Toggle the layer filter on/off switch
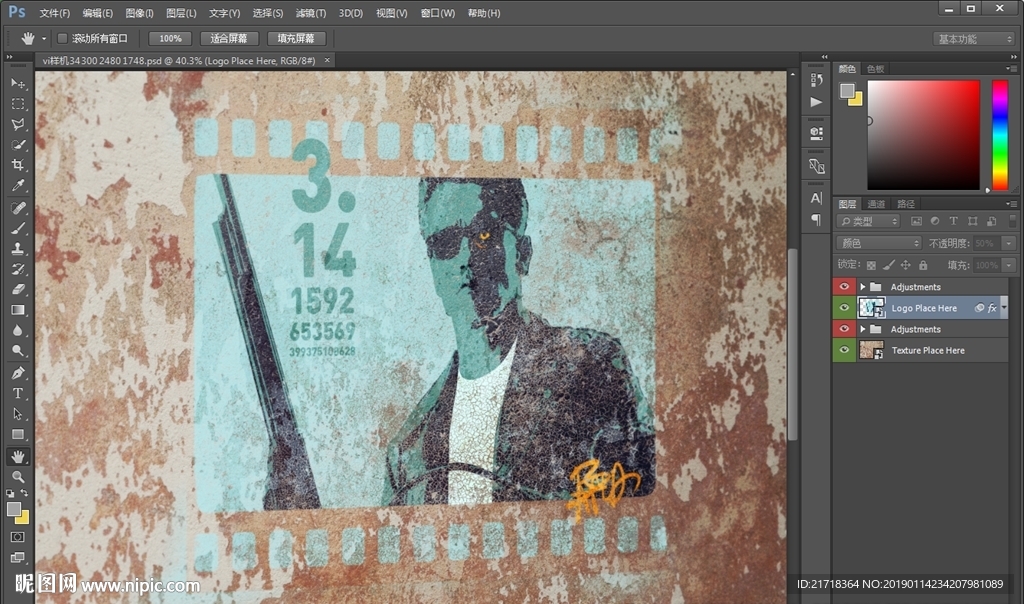 (1012, 221)
